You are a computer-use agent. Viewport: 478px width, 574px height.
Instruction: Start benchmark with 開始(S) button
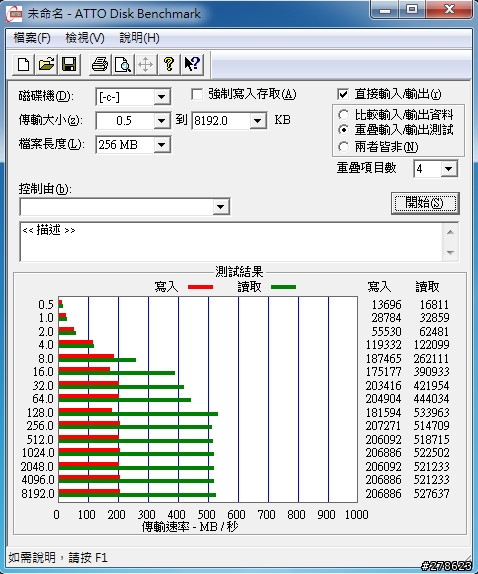(x=425, y=203)
